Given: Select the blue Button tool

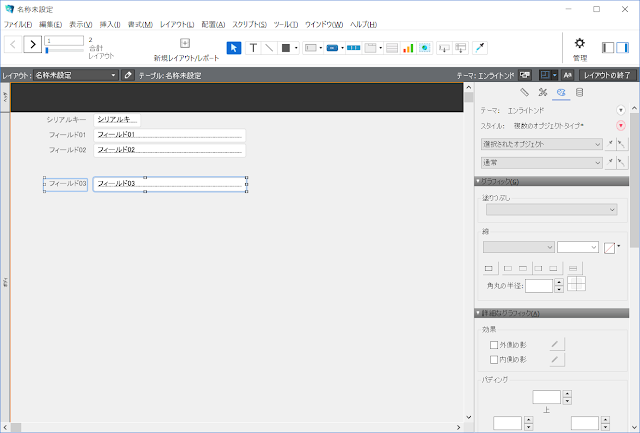Looking at the screenshot, I should tap(332, 48).
